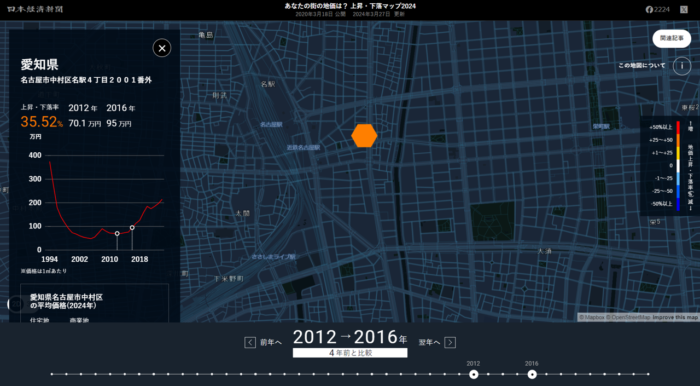Click the 2012 chart data point

pyautogui.click(x=117, y=233)
